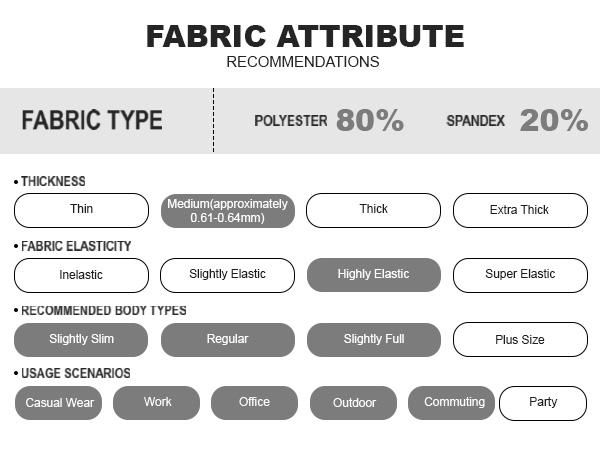Pick the Extra Thick option
600x450 pixels.
pyautogui.click(x=520, y=210)
